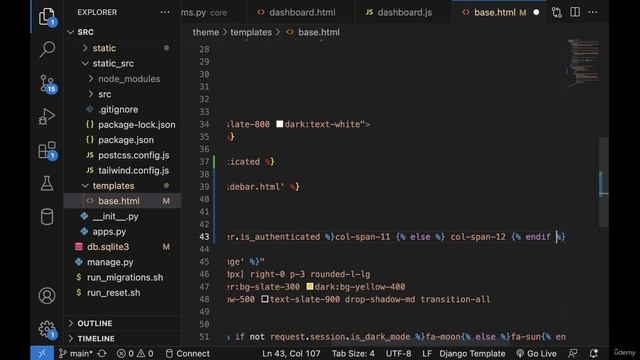Open __init__.py file
Viewport: 640px width, 360px height.
point(122,216)
